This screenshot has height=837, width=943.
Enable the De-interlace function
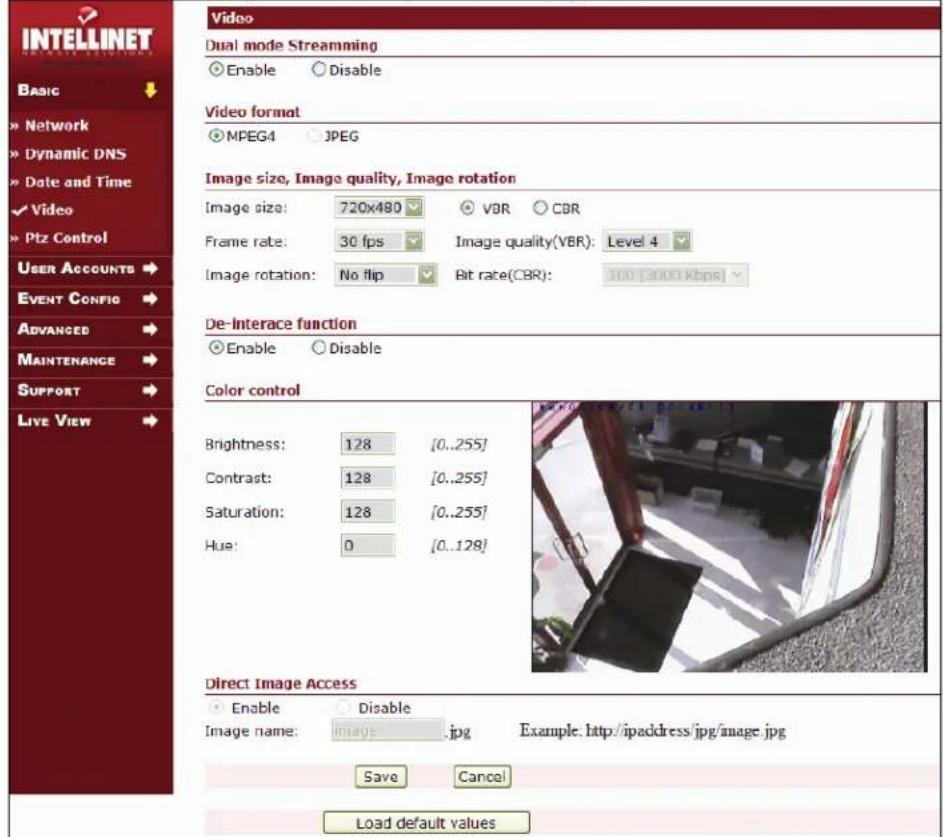[216, 348]
